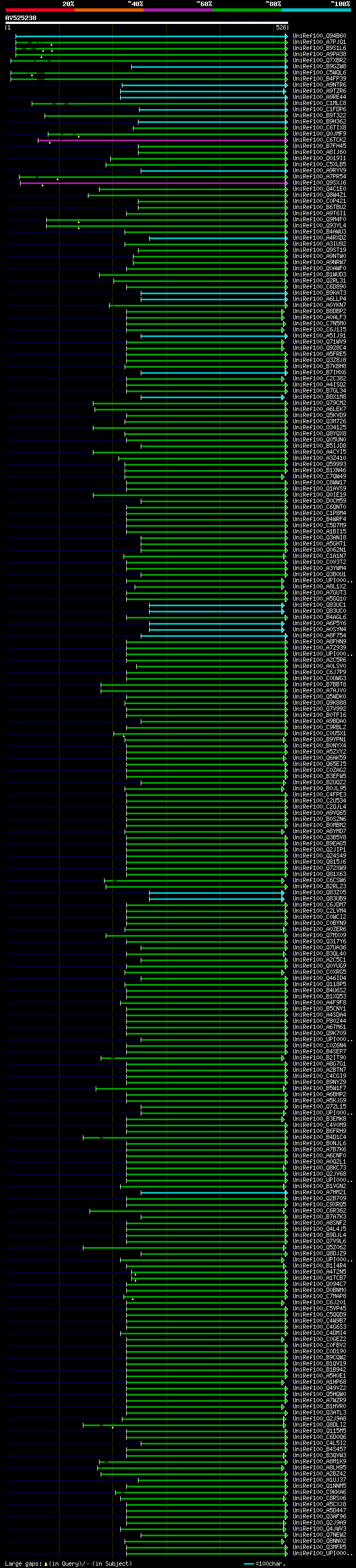Click the Large gaps legend text
This screenshot has width=356, height=1568.
pyautogui.click(x=68, y=1563)
